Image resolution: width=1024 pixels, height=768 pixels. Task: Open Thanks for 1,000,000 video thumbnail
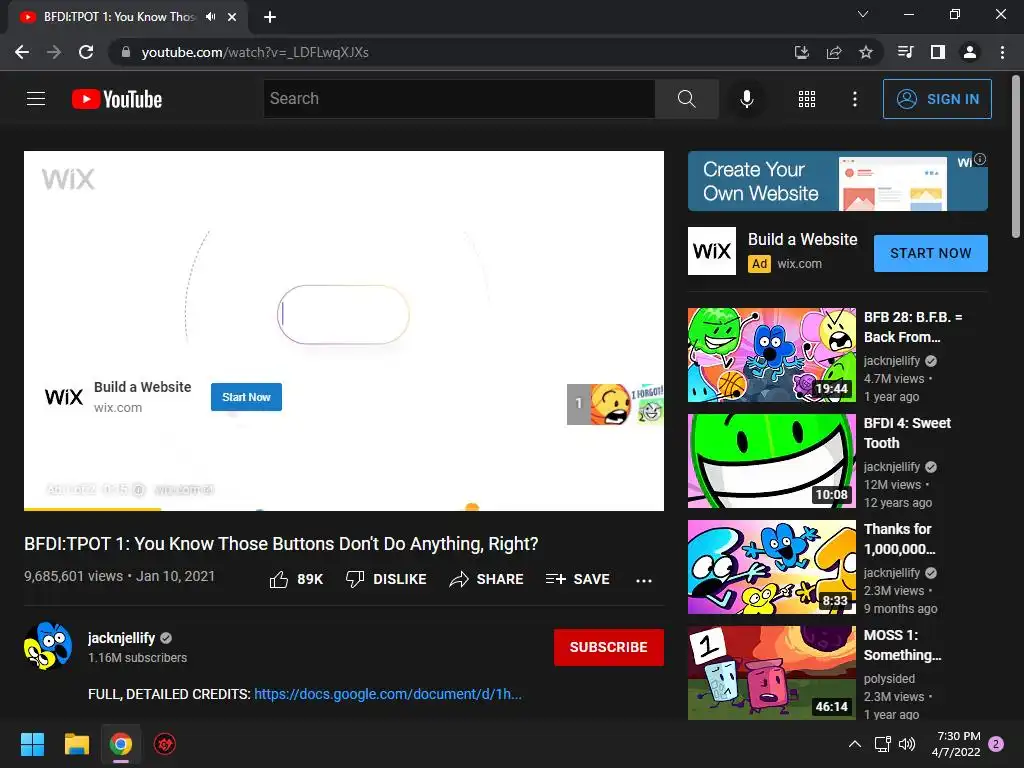tap(771, 567)
